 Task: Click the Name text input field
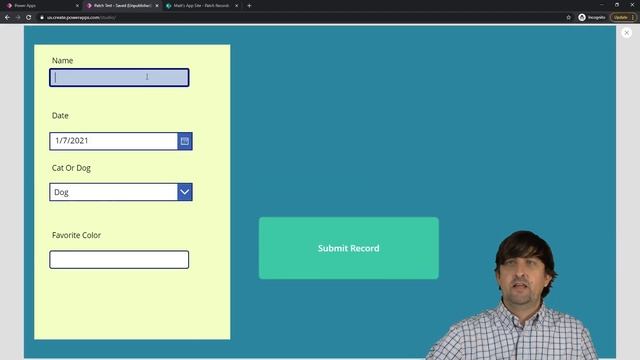click(119, 78)
